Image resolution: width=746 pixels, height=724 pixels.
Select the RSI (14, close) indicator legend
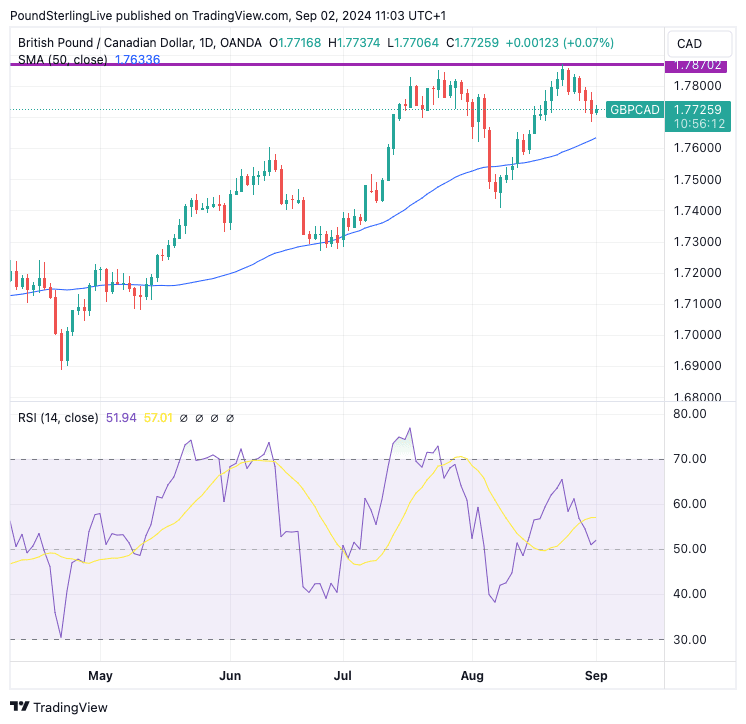[x=57, y=418]
